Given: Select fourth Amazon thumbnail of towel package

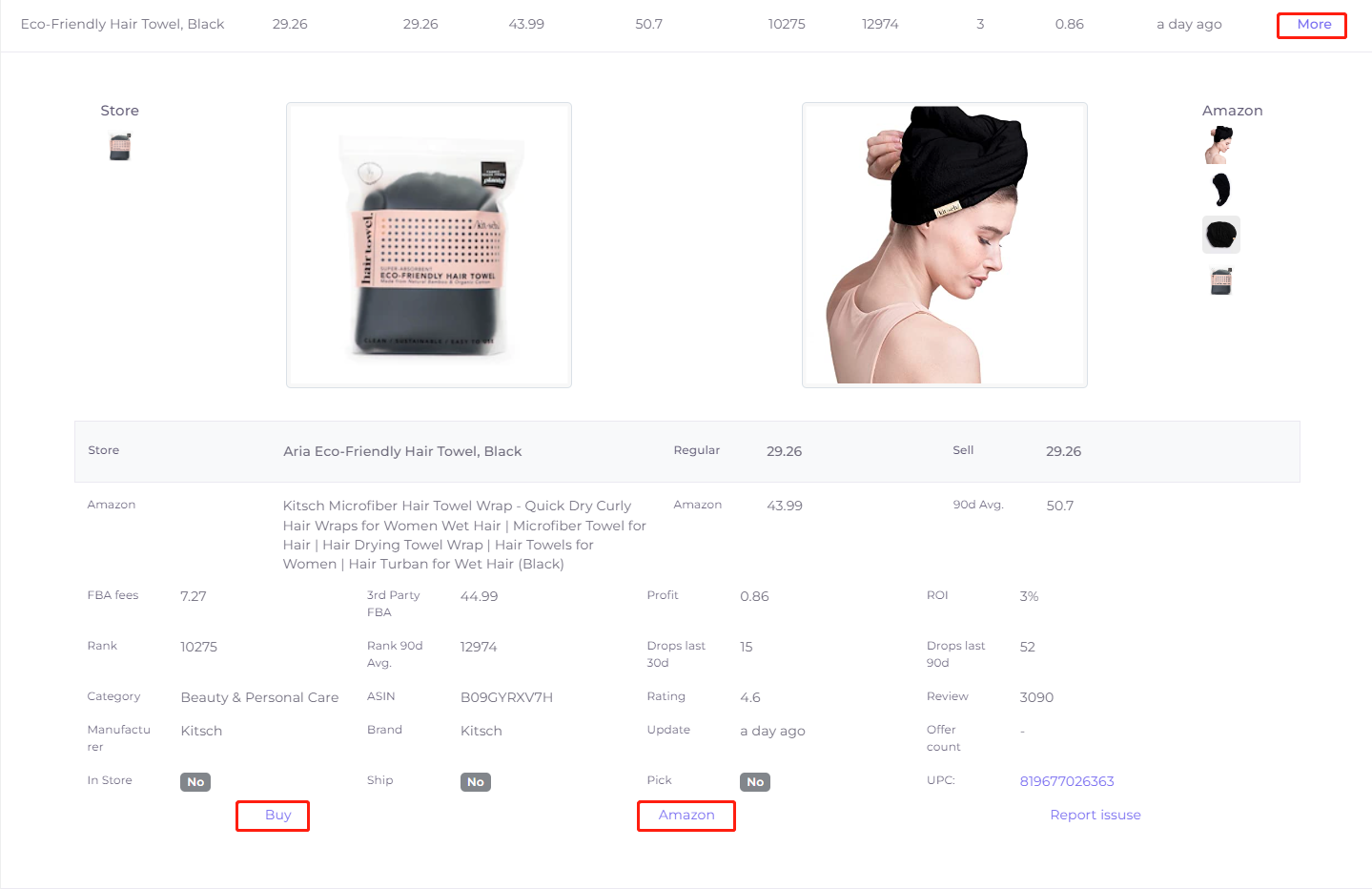Looking at the screenshot, I should pyautogui.click(x=1221, y=281).
